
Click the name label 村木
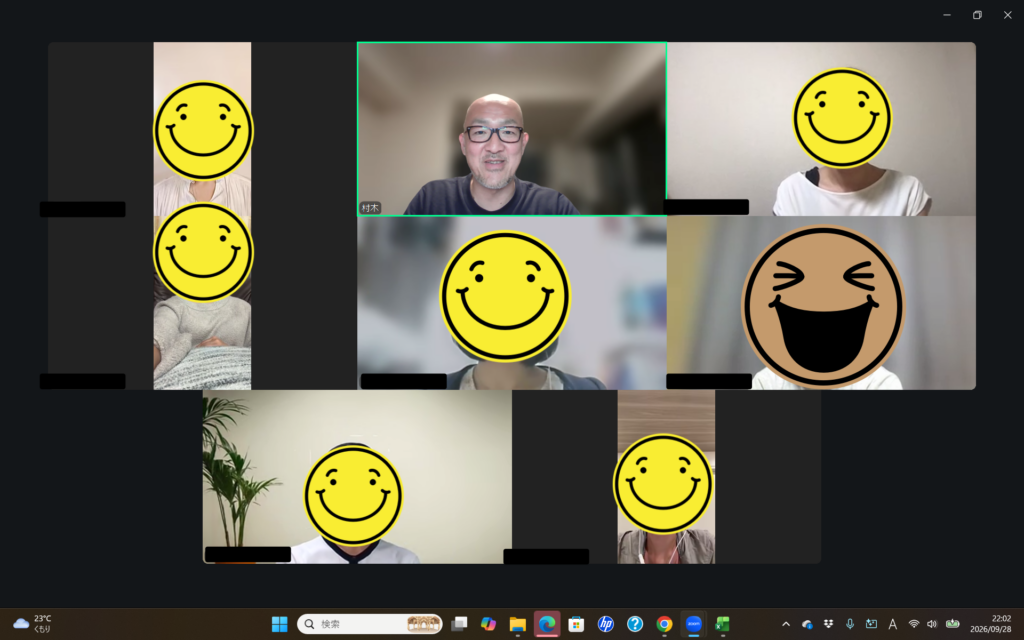(x=370, y=208)
